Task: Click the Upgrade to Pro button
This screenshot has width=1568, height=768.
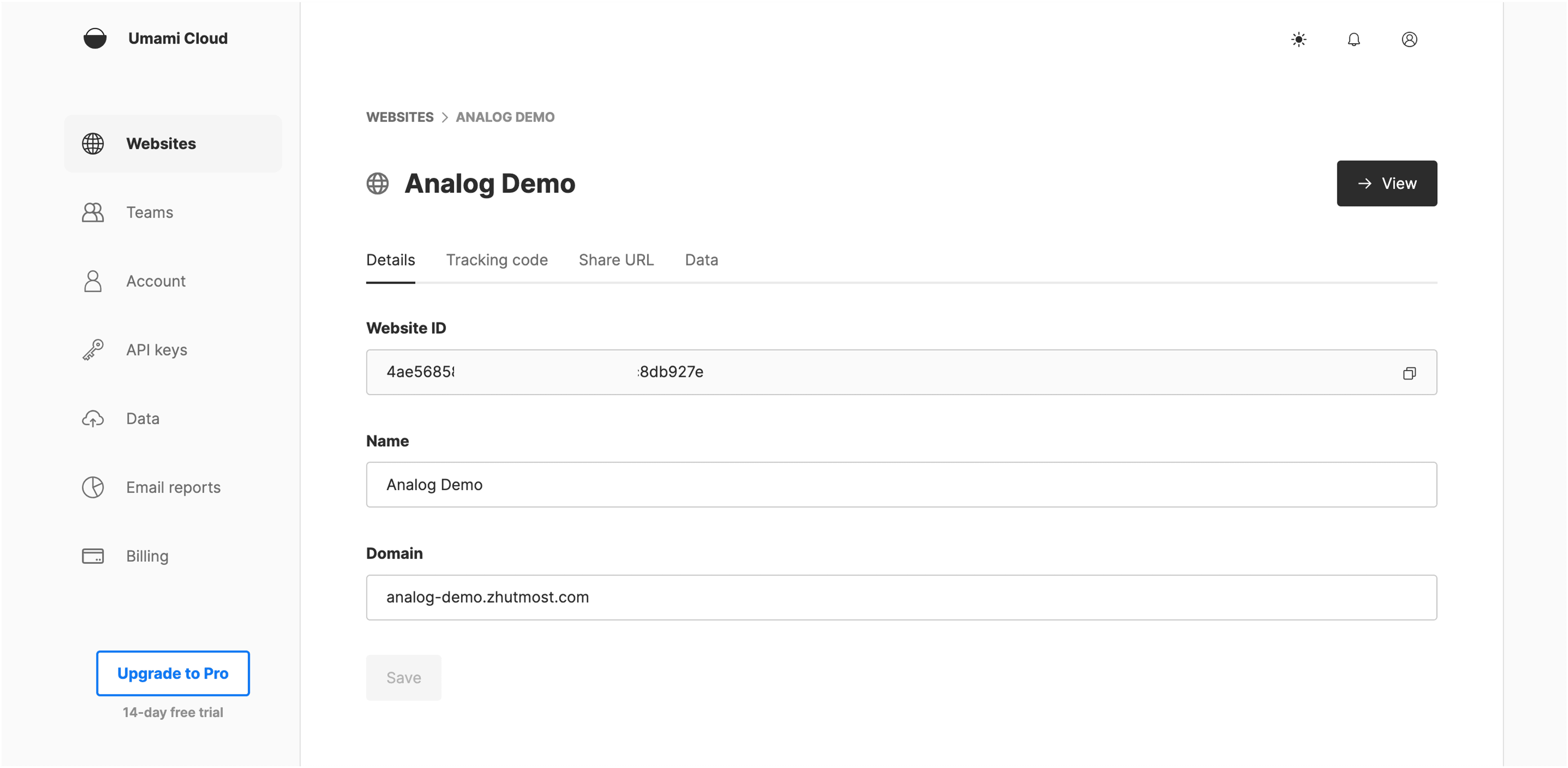Action: 172,673
